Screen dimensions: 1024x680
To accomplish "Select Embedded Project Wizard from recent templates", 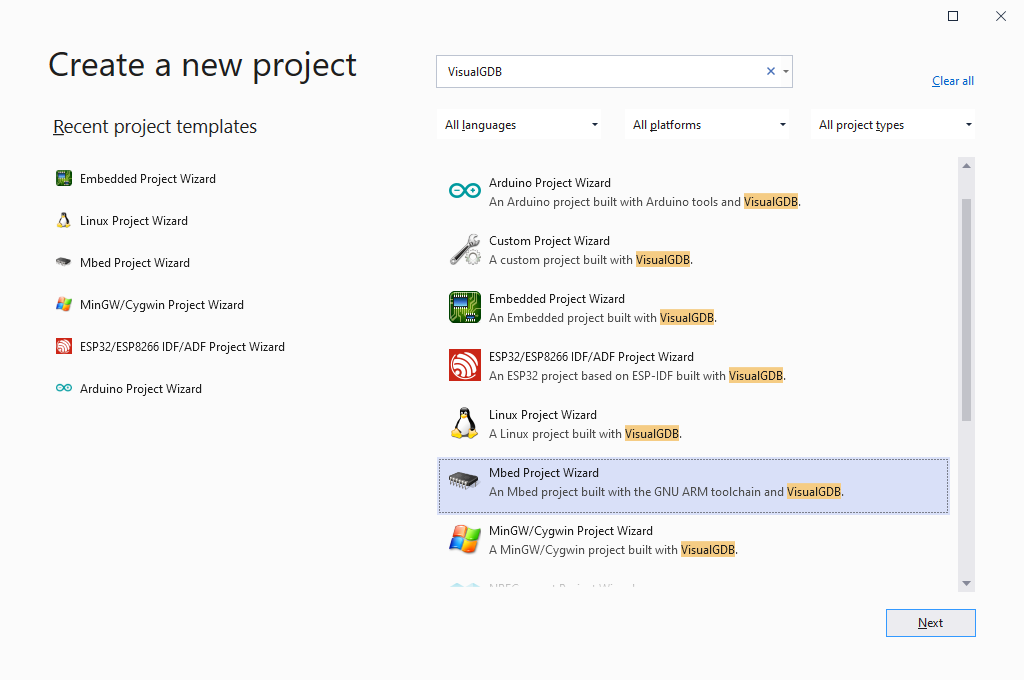I will click(148, 179).
